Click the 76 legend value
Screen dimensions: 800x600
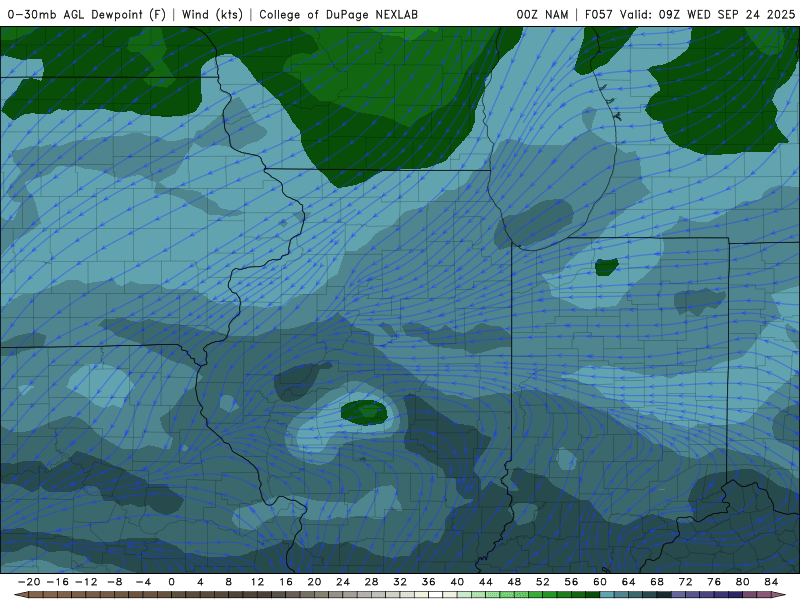point(714,582)
